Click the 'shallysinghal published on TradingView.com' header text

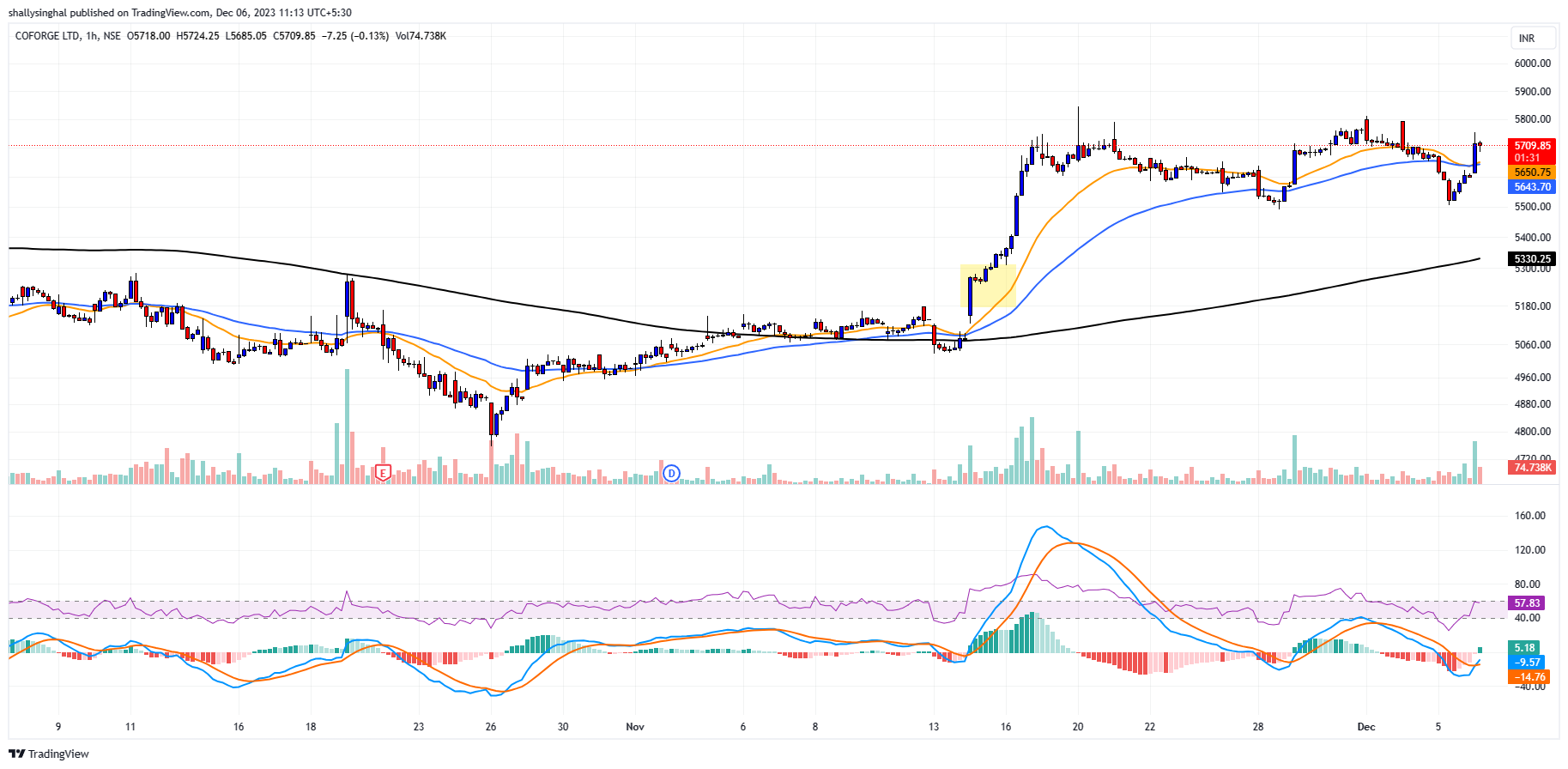(x=109, y=13)
